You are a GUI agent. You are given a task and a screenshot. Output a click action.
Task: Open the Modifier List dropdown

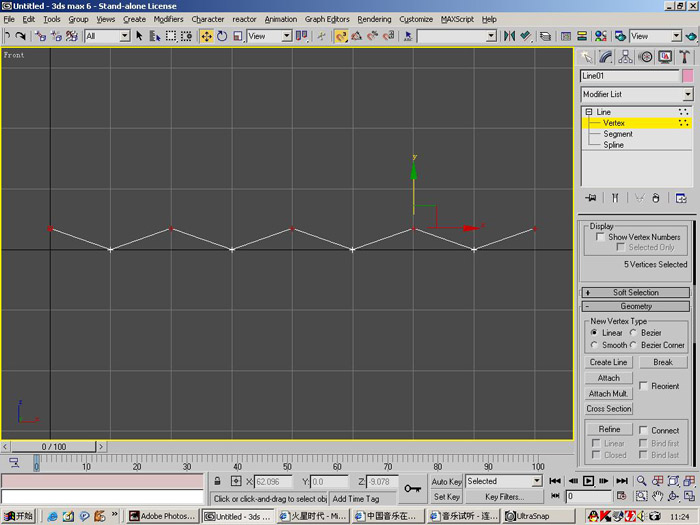688,94
